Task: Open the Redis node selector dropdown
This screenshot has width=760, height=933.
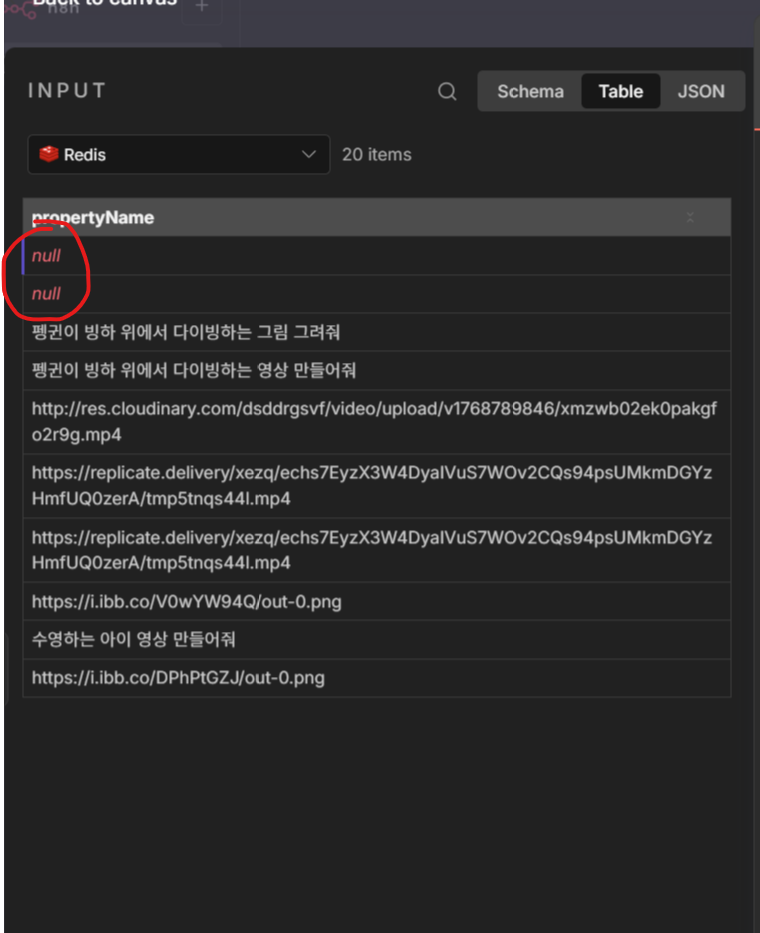Action: coord(179,155)
